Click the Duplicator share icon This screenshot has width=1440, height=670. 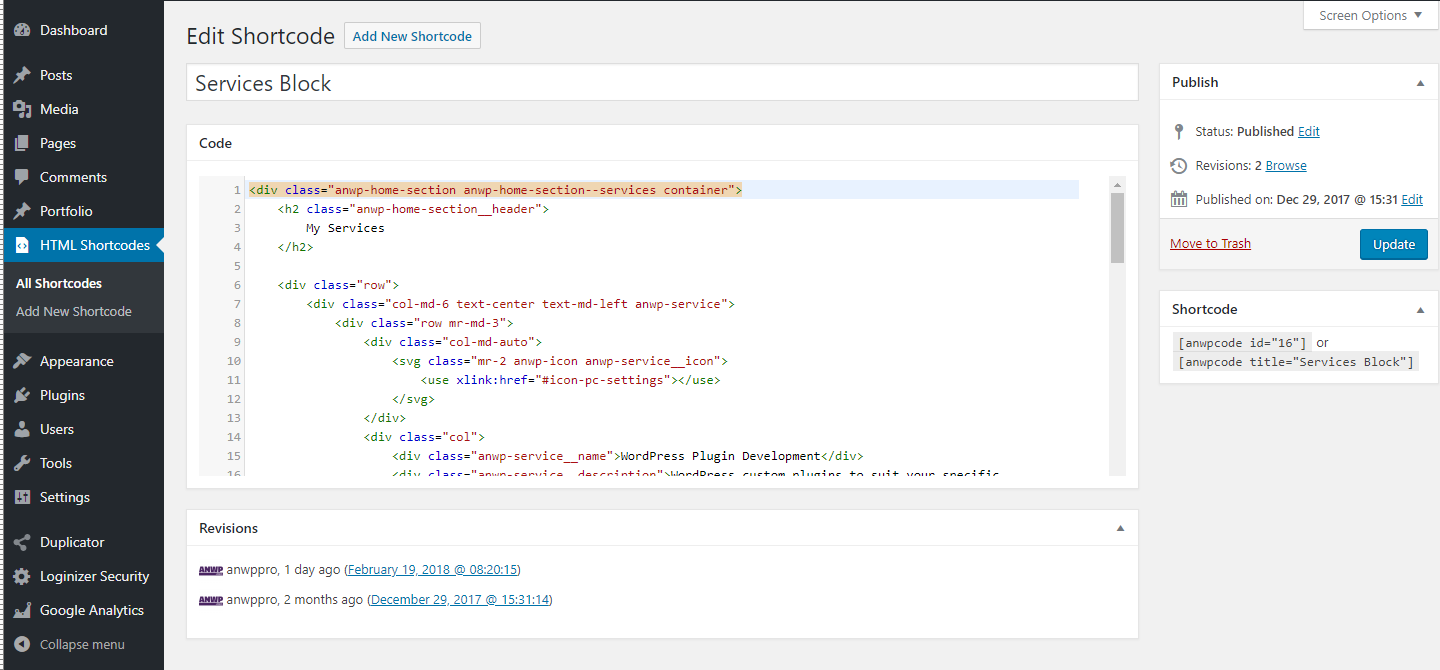(22, 542)
